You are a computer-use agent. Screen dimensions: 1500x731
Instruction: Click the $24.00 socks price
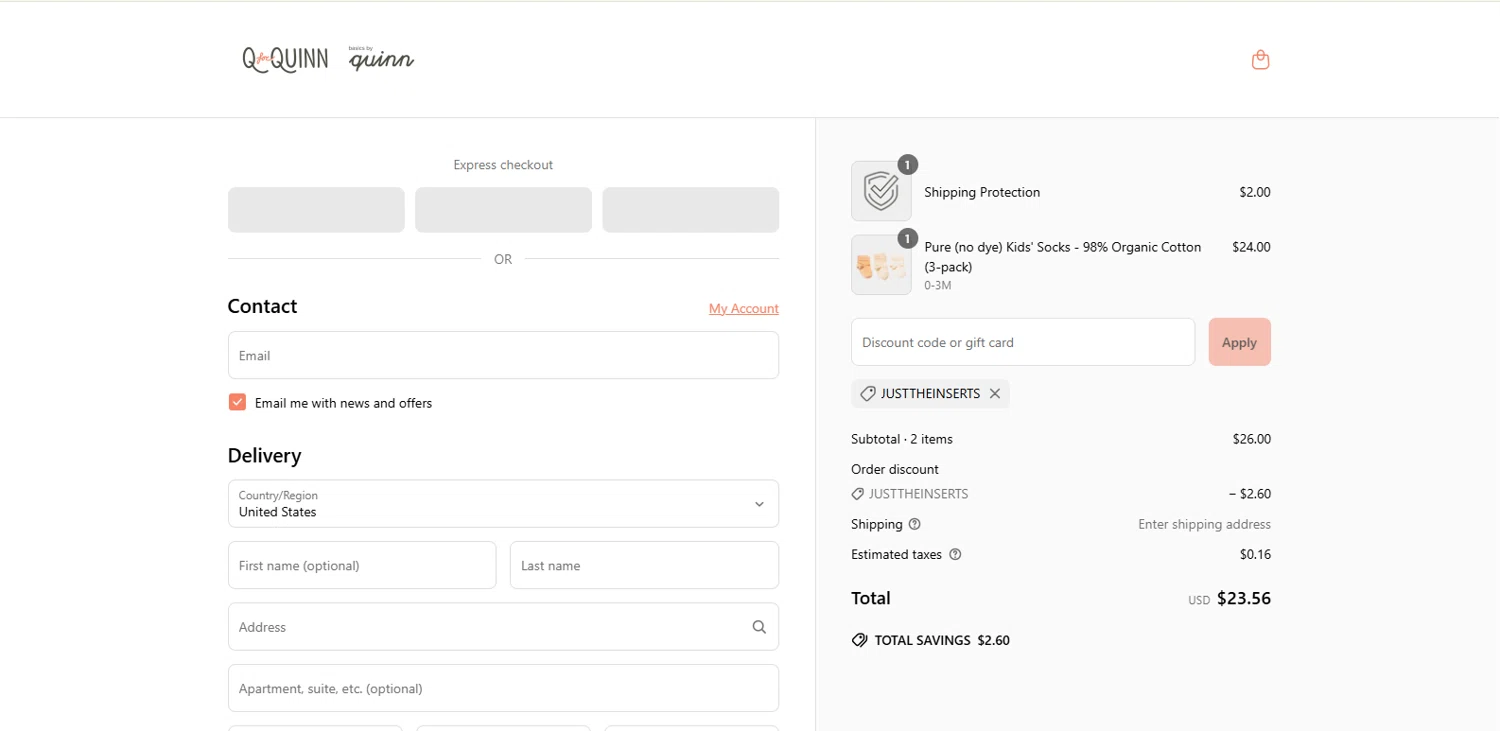1251,247
